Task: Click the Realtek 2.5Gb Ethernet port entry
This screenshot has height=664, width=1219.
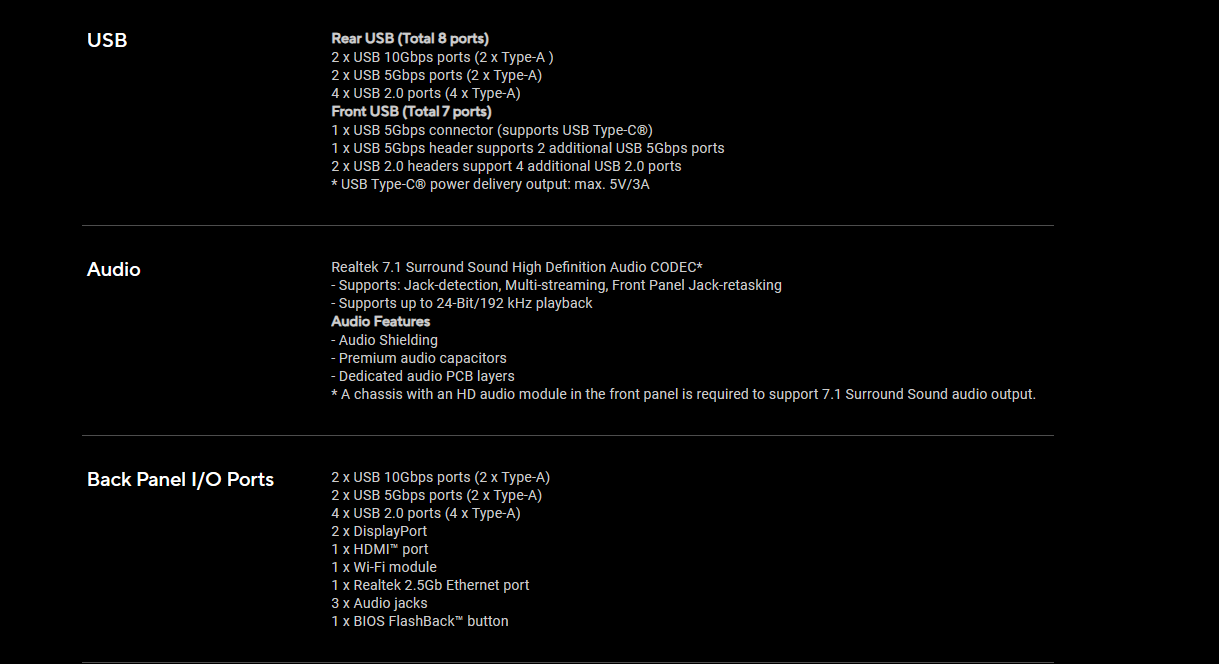Action: (x=431, y=585)
